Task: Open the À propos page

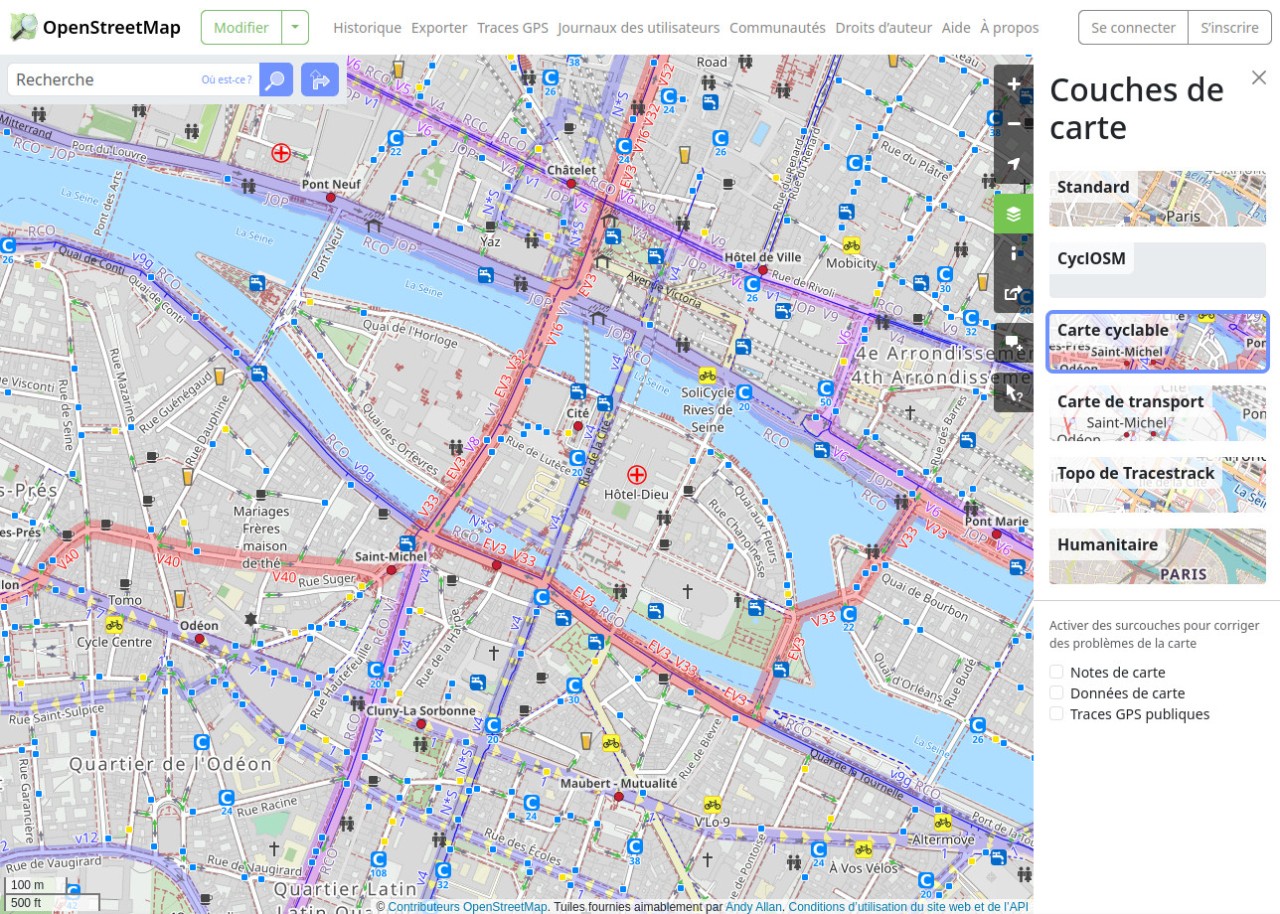Action: [1009, 28]
